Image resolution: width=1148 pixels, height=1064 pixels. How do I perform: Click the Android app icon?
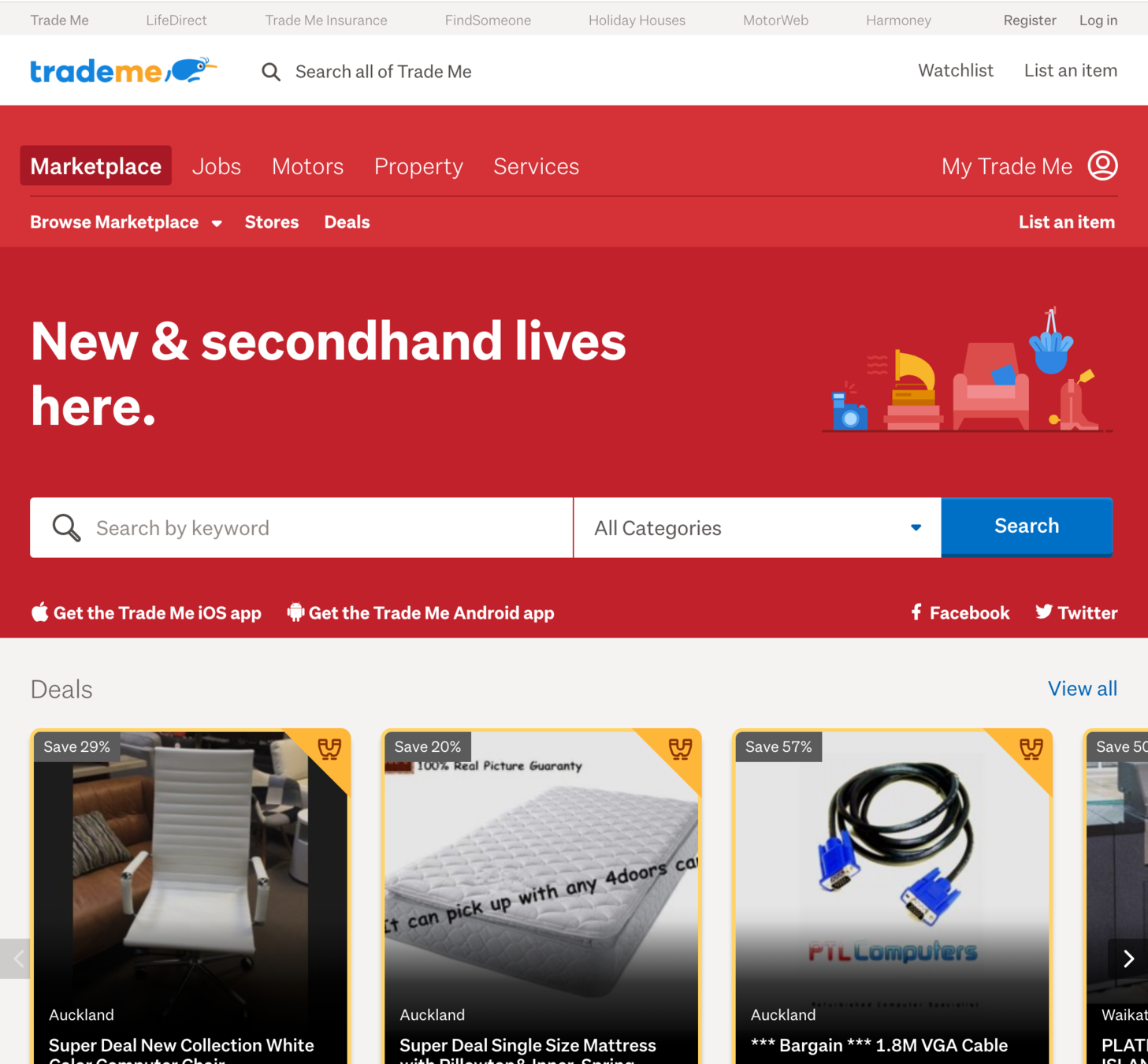(295, 612)
